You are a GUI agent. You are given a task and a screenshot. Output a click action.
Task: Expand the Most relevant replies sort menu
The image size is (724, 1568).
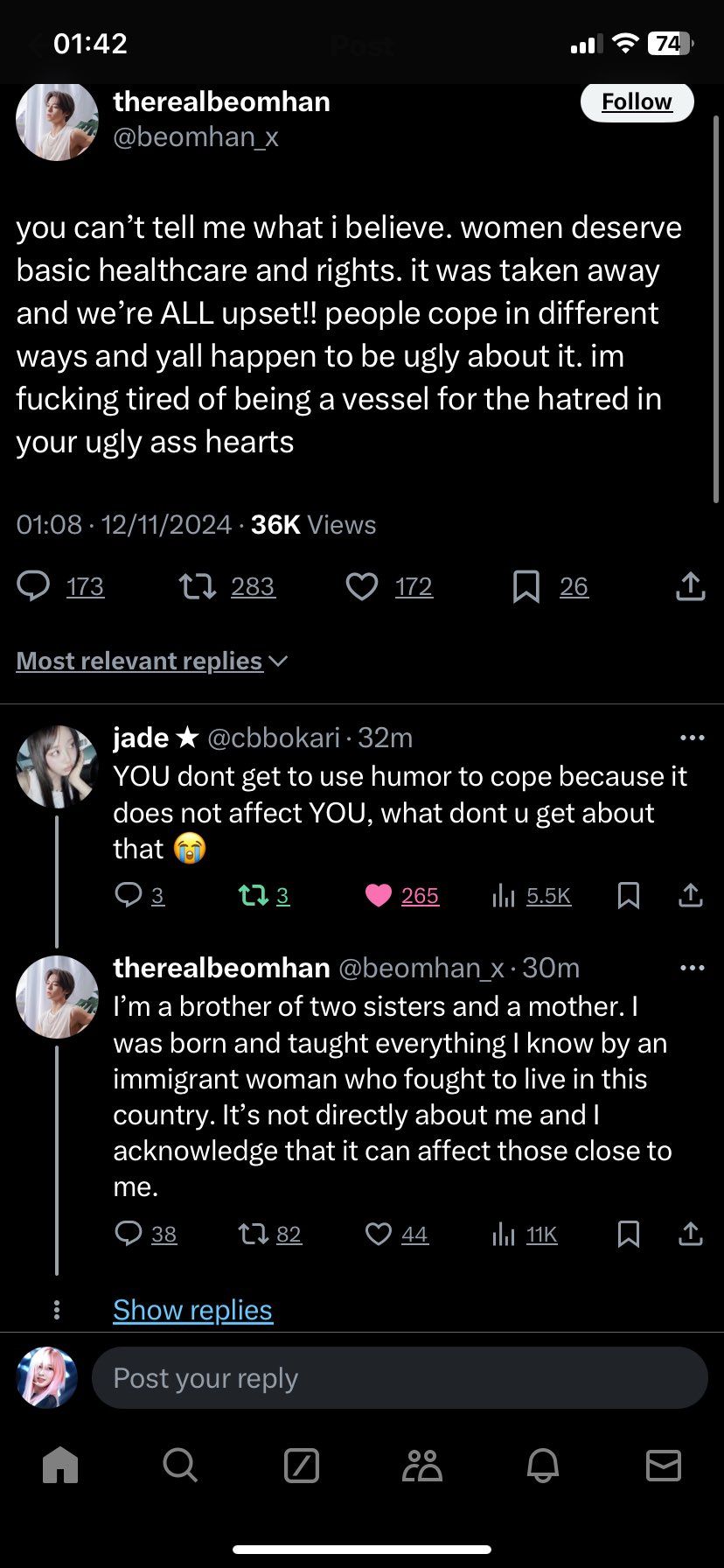pyautogui.click(x=151, y=661)
